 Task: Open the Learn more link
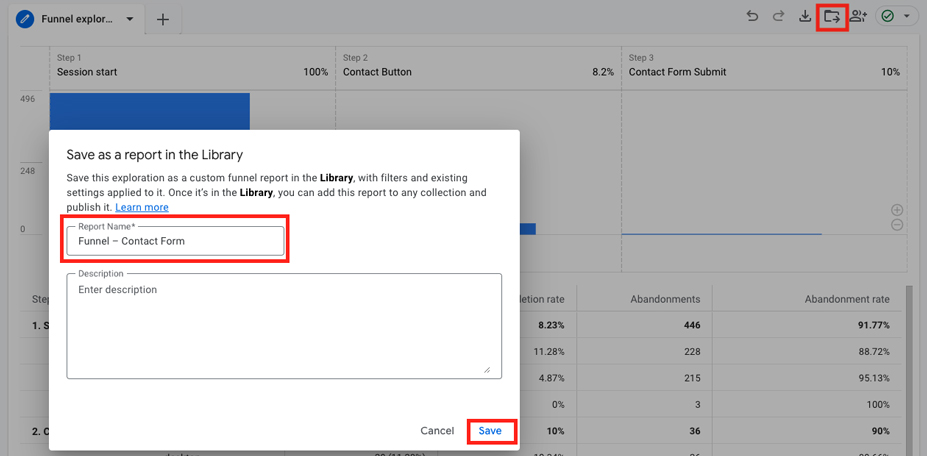pos(142,207)
